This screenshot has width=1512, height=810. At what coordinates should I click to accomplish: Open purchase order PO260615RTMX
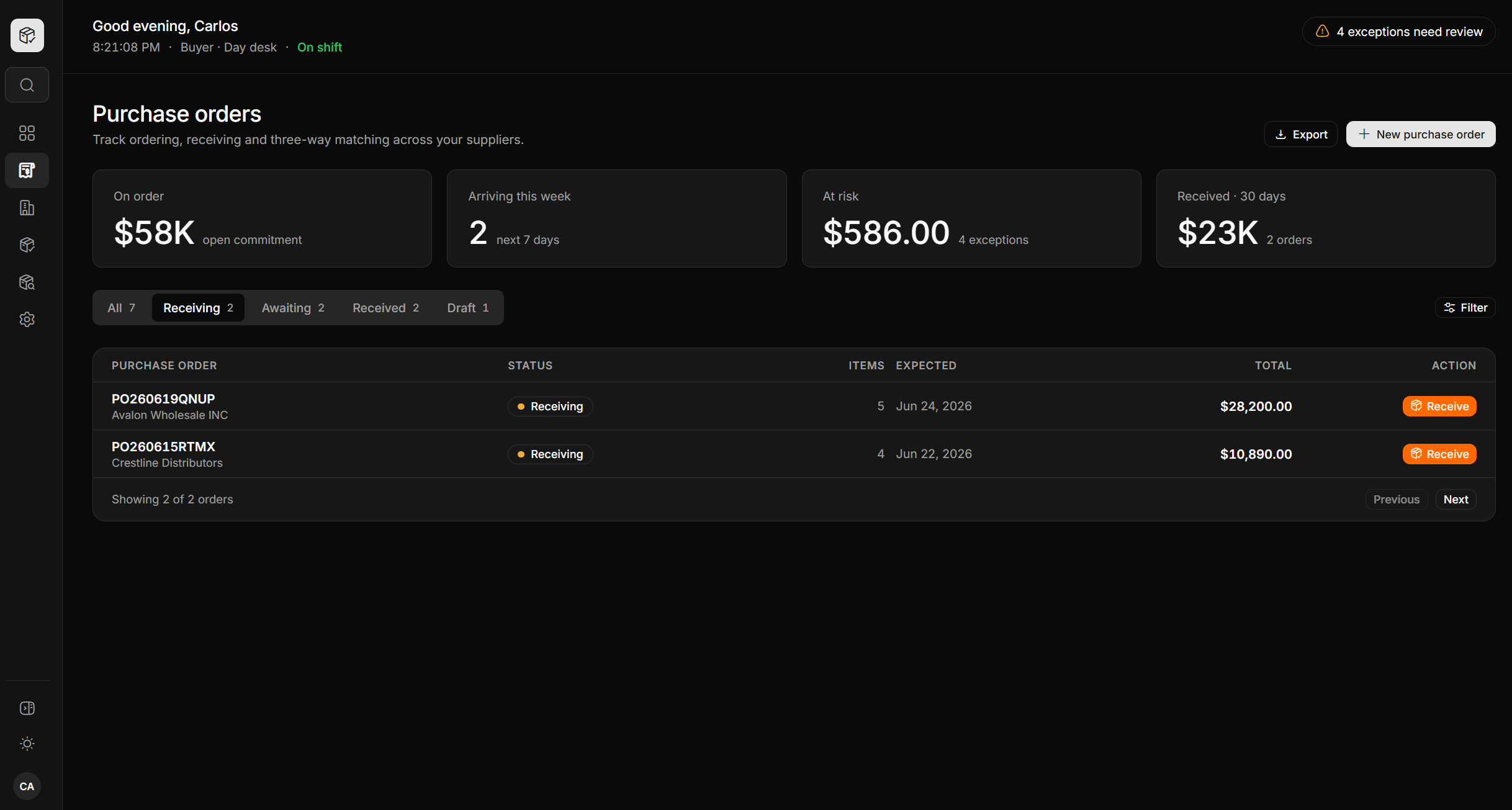[163, 446]
